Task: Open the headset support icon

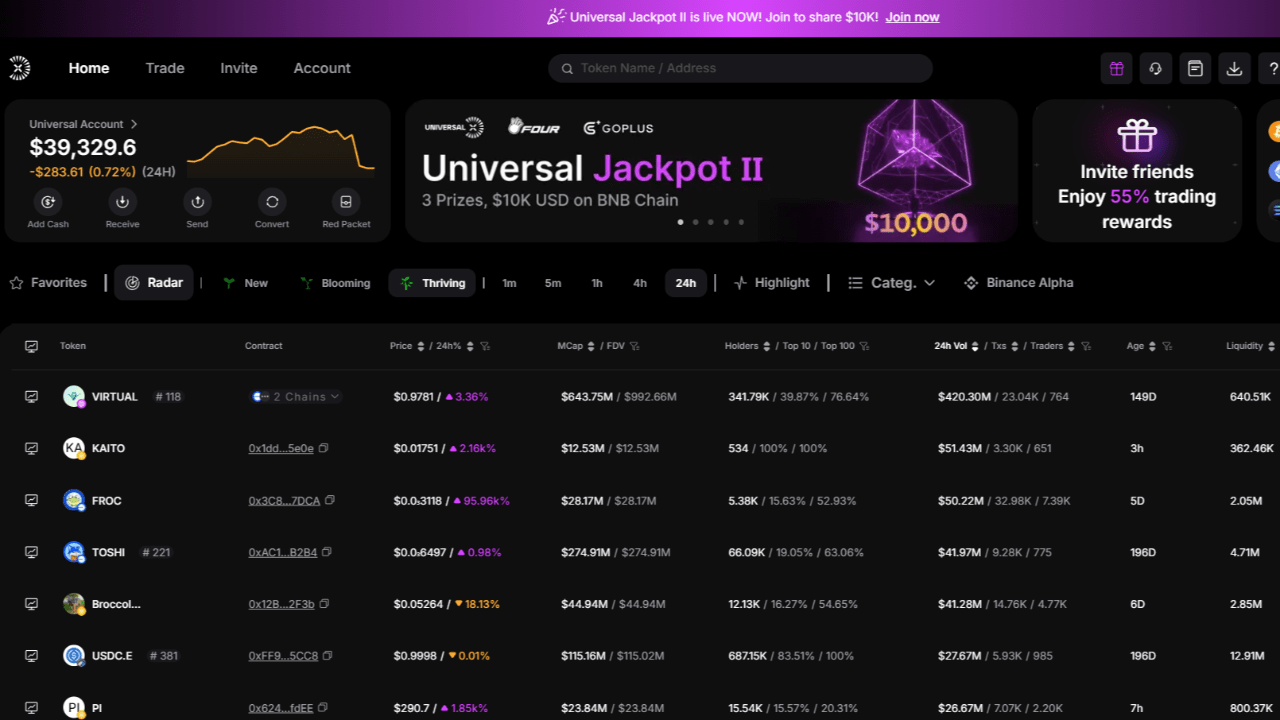Action: (x=1155, y=68)
